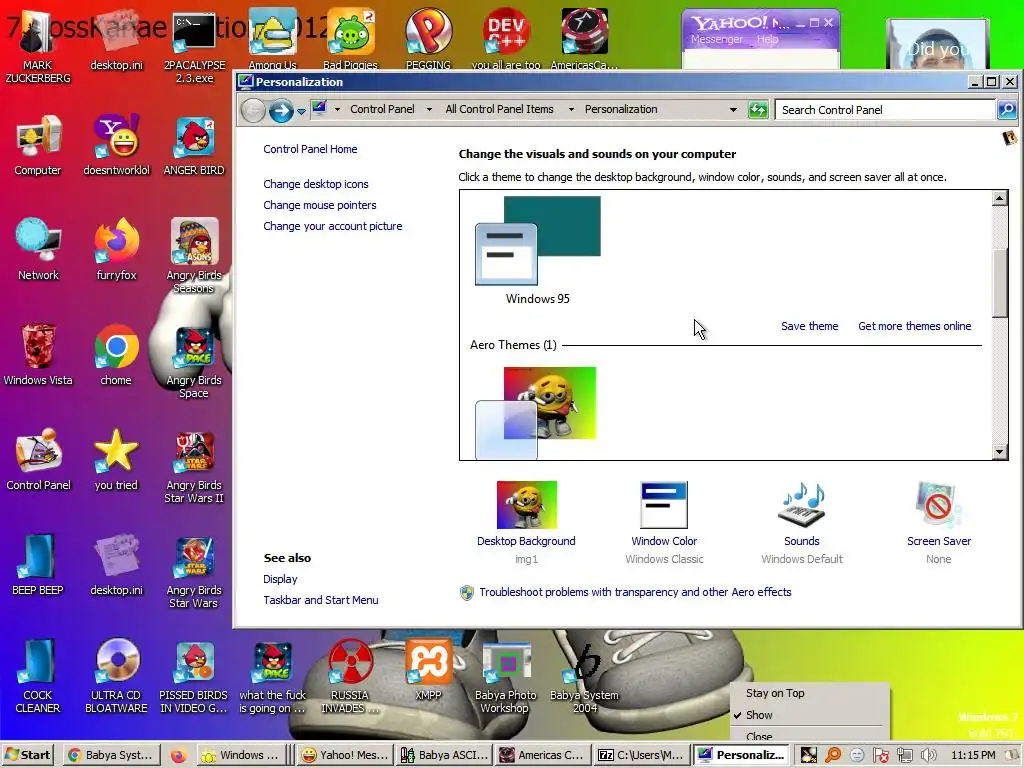Select the 2PACALYPSE 2.3.exe icon
This screenshot has height=768, width=1024.
click(195, 46)
